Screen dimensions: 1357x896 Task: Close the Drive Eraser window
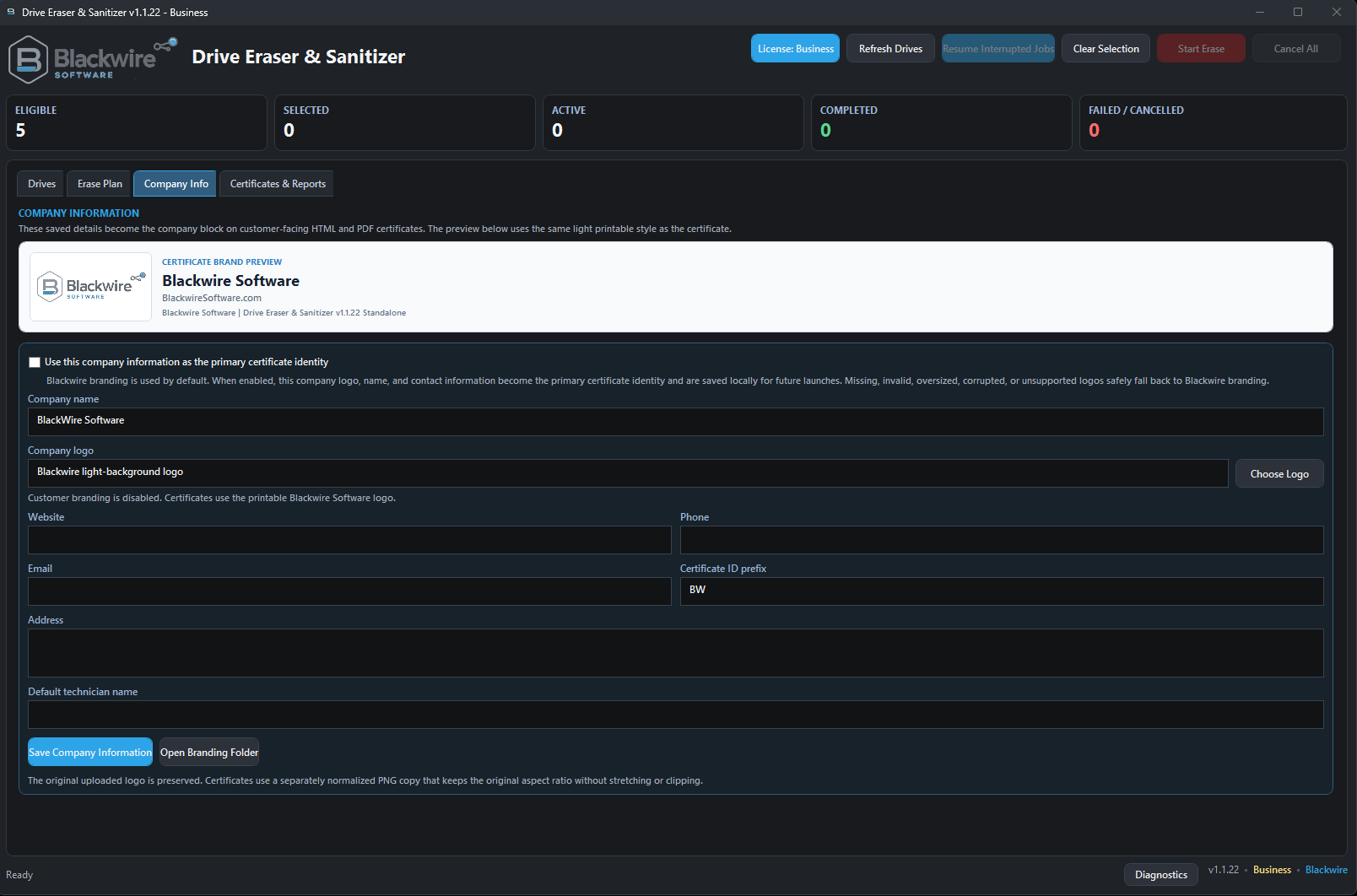click(1337, 13)
